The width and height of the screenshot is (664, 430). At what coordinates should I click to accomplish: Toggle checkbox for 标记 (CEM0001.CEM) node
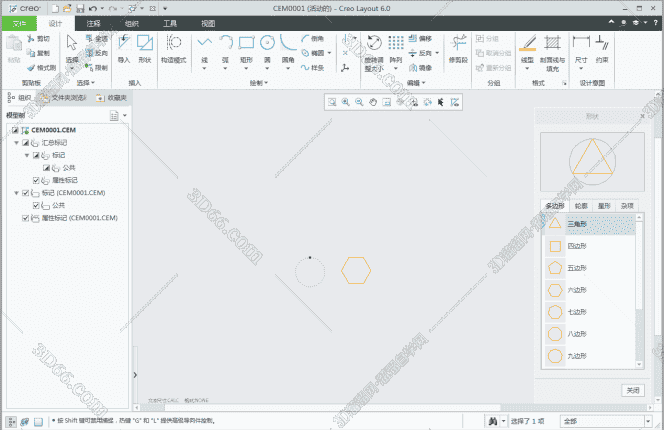click(x=26, y=192)
